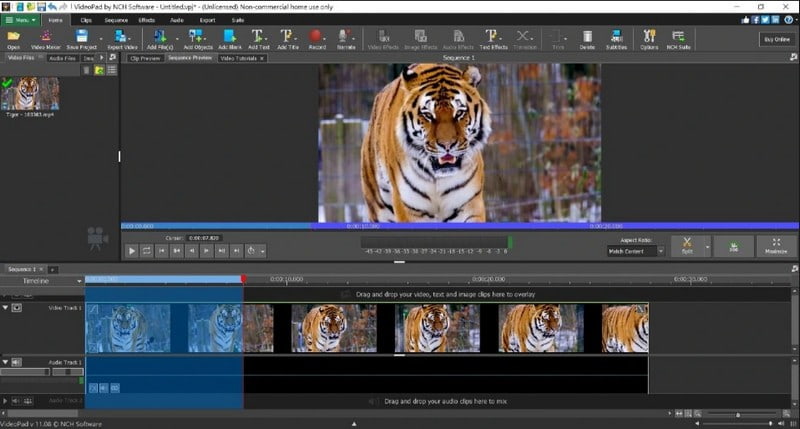Image resolution: width=800 pixels, height=429 pixels.
Task: Click the Split scissors button
Action: click(x=687, y=246)
